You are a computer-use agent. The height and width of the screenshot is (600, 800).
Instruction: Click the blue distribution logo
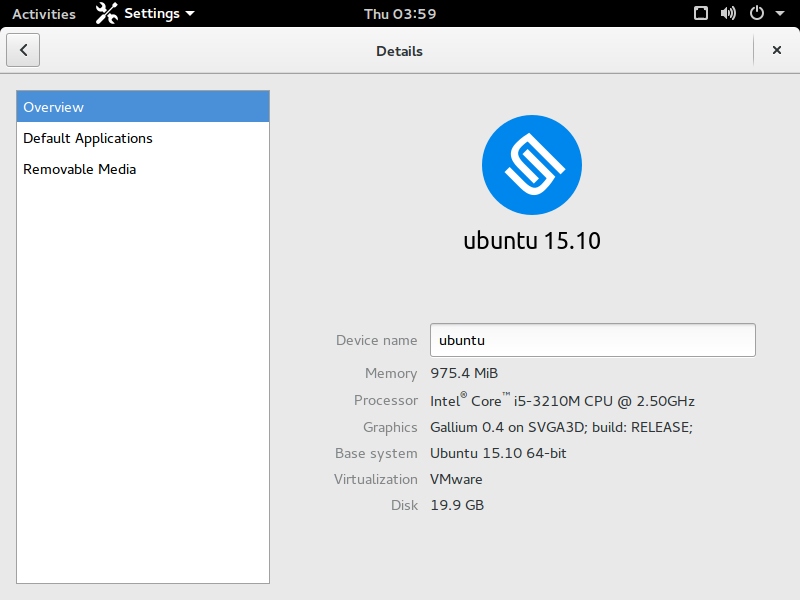point(532,165)
